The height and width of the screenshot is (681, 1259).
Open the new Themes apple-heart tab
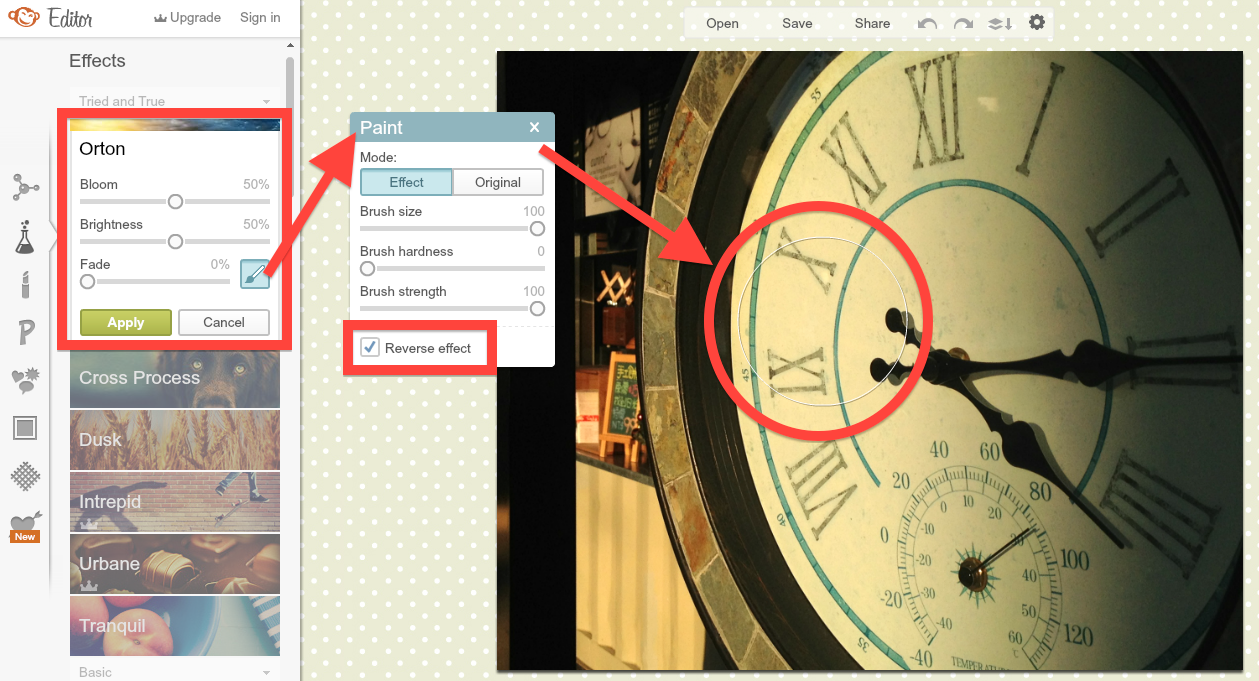click(24, 527)
